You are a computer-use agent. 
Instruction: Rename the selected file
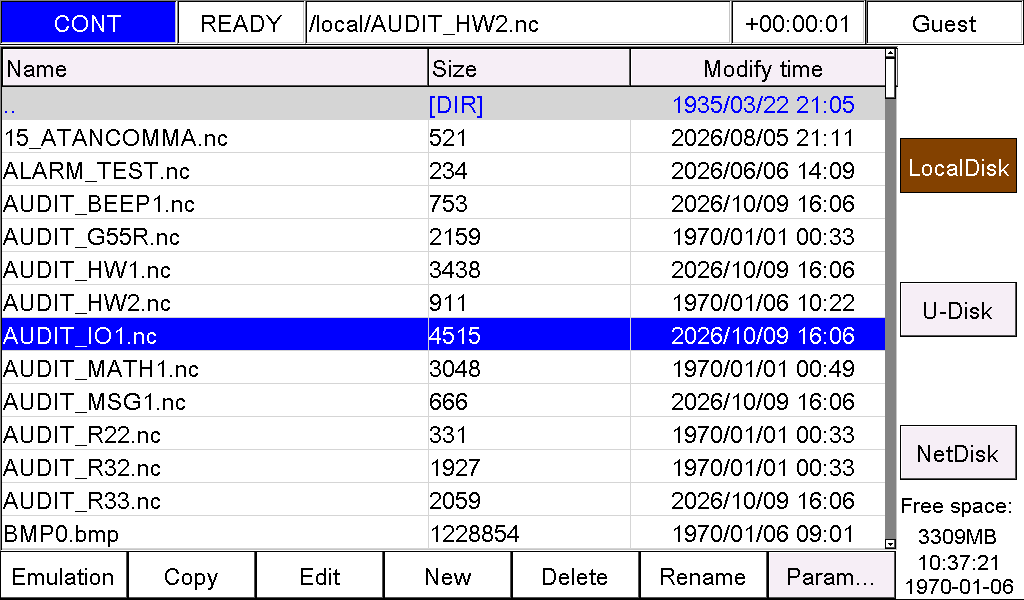coord(703,576)
